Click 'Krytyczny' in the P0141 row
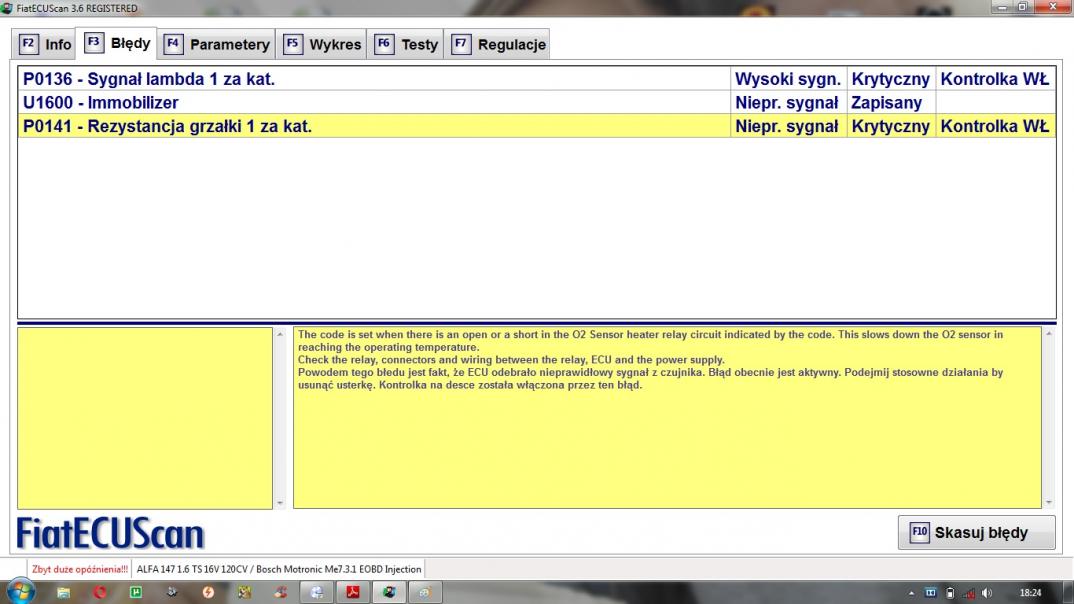The width and height of the screenshot is (1074, 604). (x=890, y=126)
